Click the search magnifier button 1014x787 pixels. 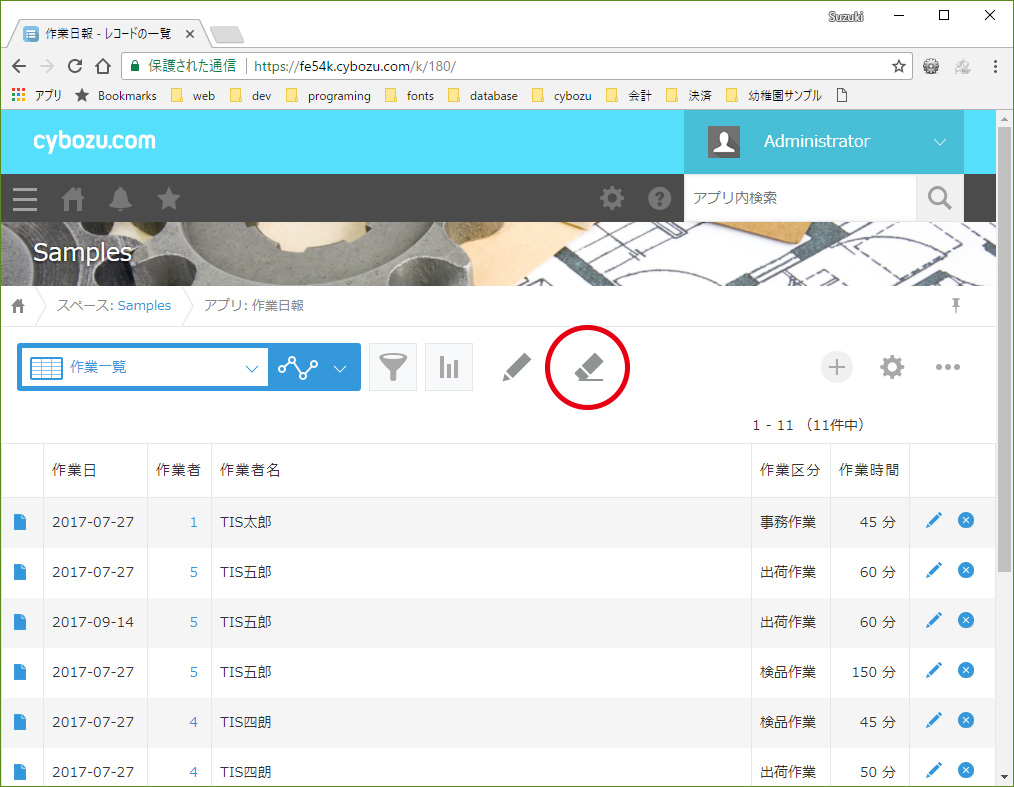point(940,198)
